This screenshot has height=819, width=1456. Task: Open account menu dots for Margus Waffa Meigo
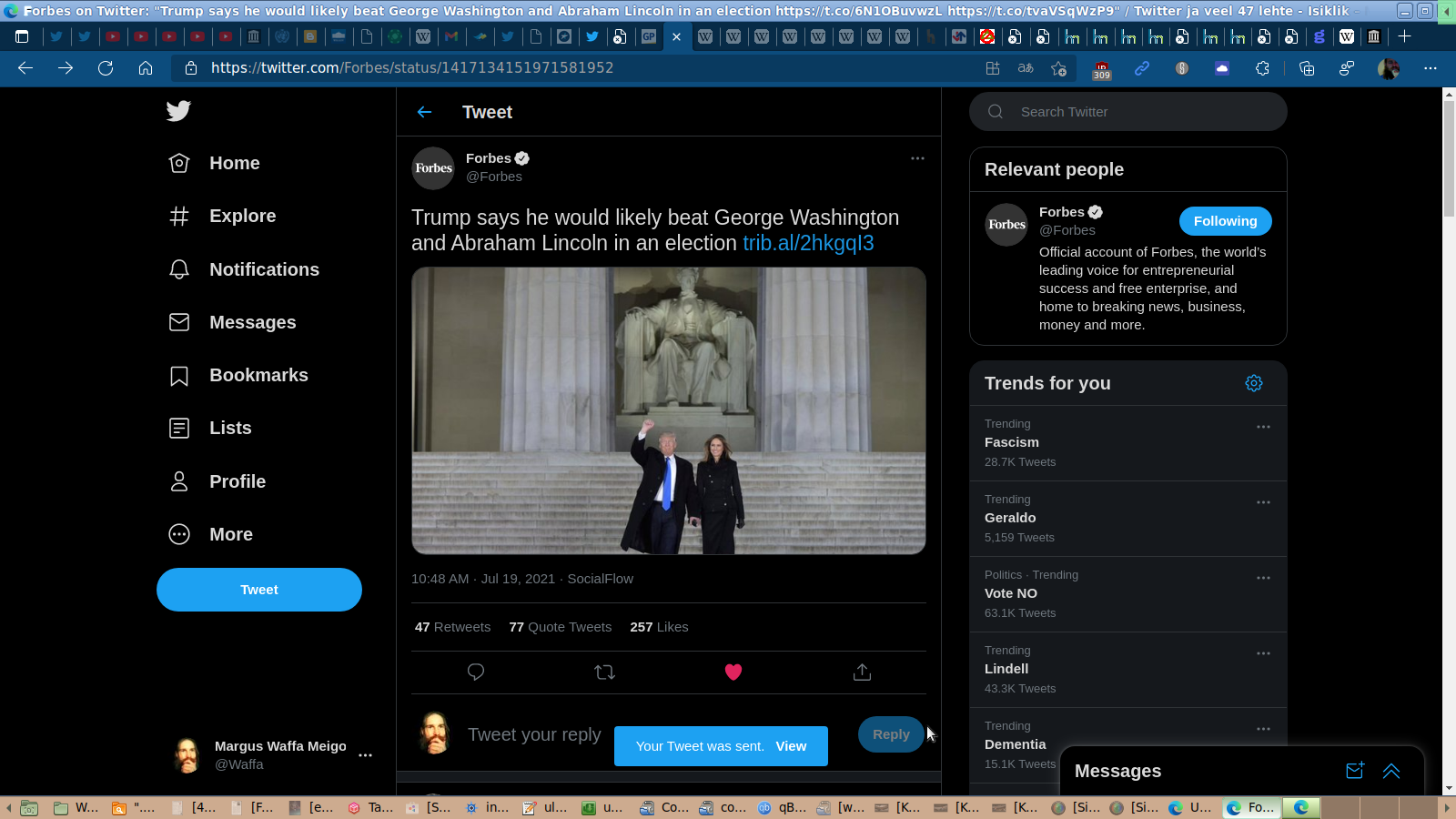pyautogui.click(x=365, y=755)
